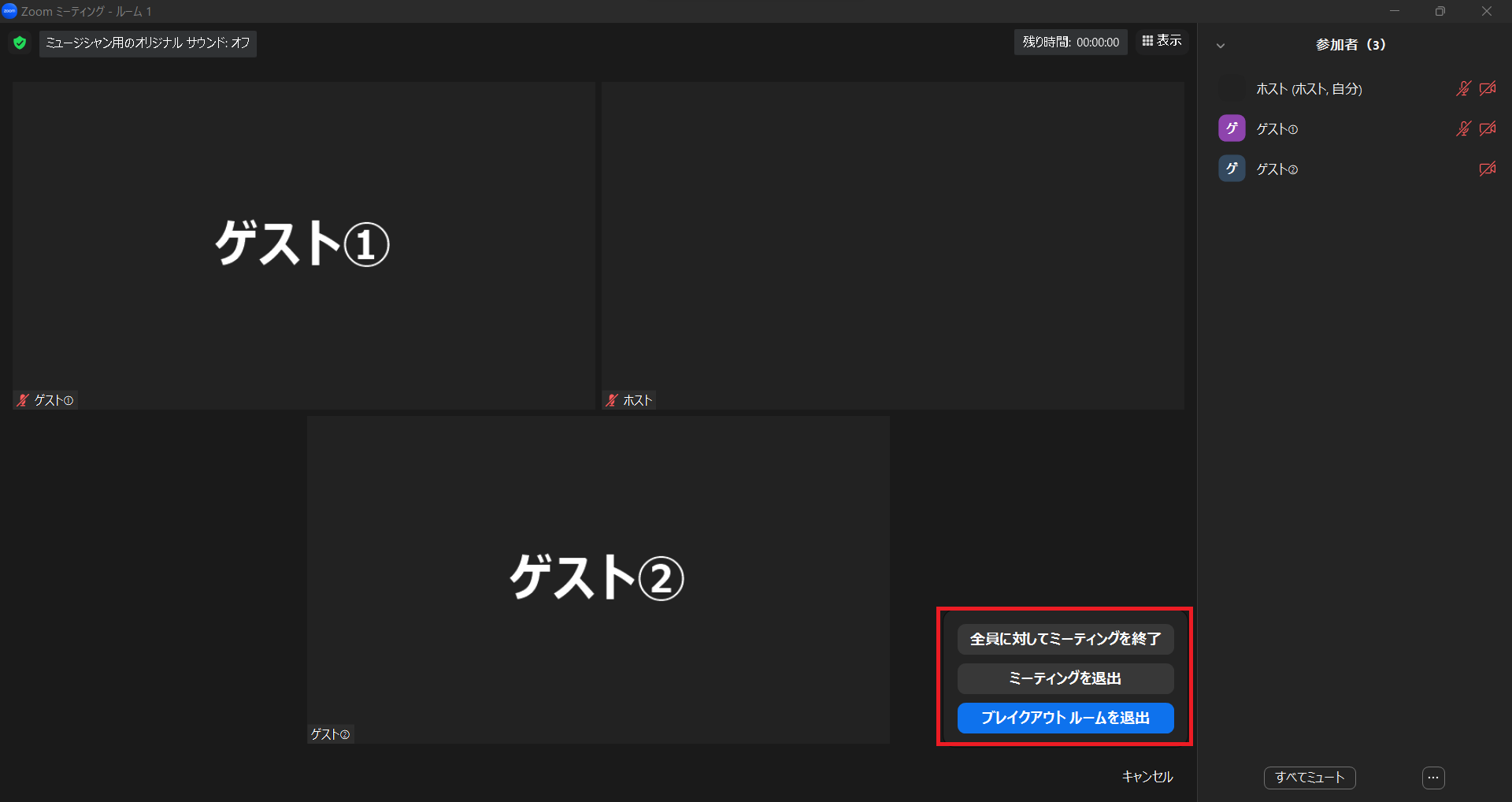Viewport: 1512px width, 802px height.
Task: Click the blue ブレイクアウト ルームを退出 button
Action: [x=1065, y=718]
